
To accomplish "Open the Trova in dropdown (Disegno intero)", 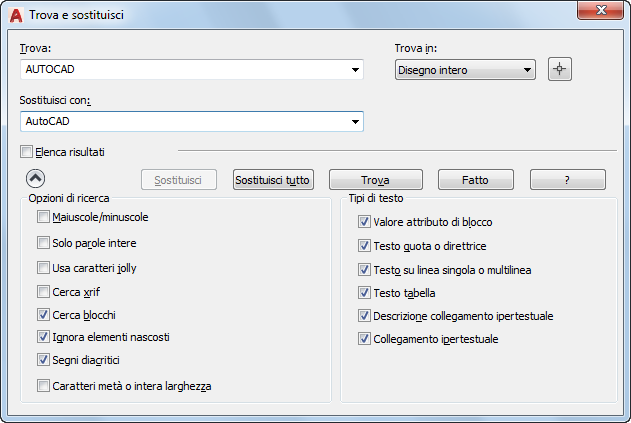I will (465, 70).
